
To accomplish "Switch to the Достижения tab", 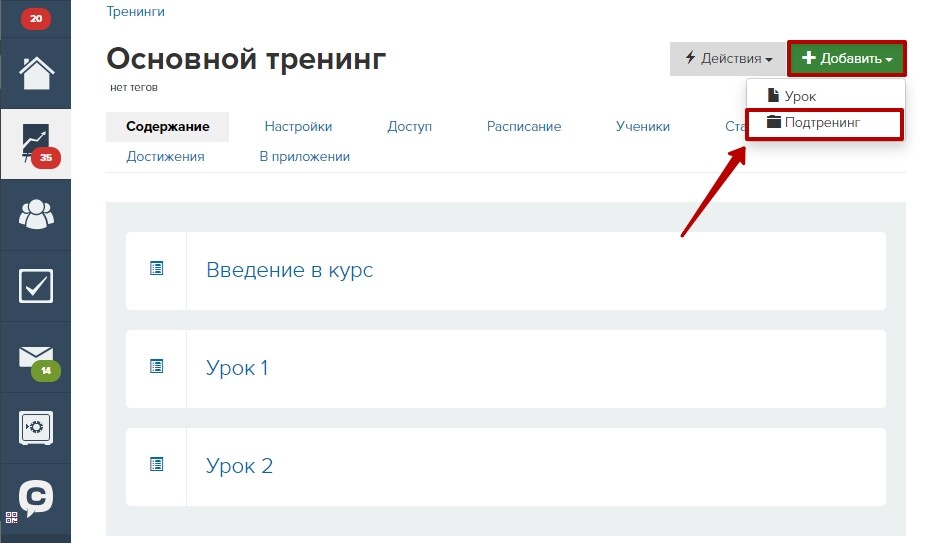I will tap(165, 157).
